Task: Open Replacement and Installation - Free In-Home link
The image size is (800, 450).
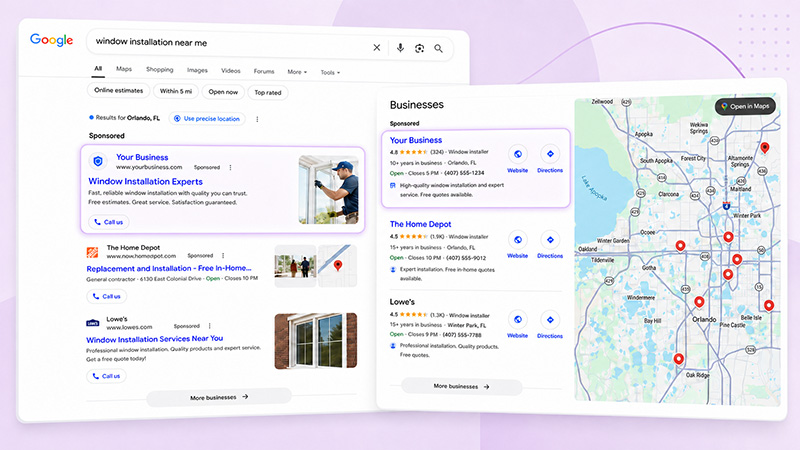Action: [169, 268]
